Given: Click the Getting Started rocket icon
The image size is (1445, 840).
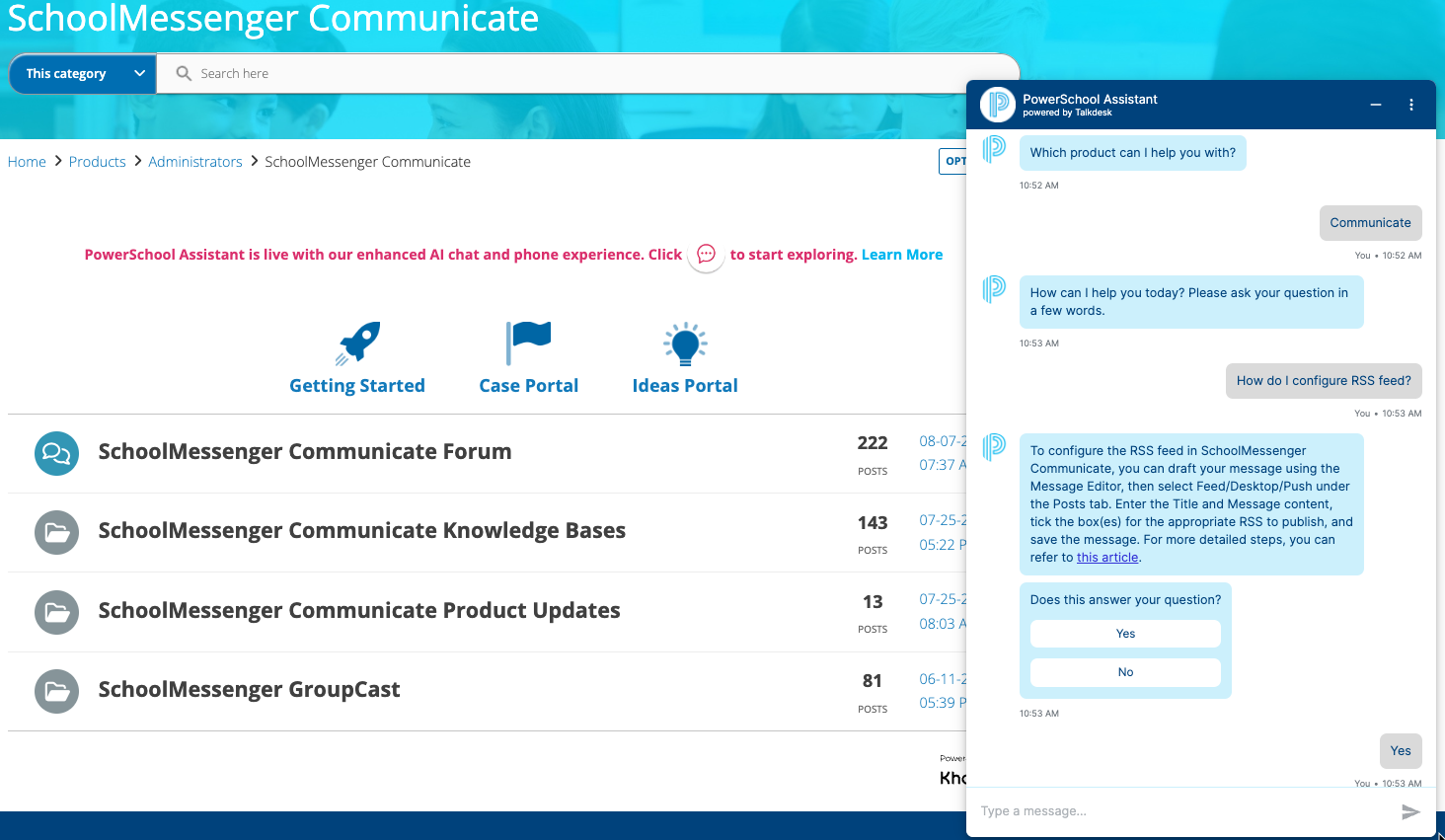Looking at the screenshot, I should pyautogui.click(x=356, y=343).
